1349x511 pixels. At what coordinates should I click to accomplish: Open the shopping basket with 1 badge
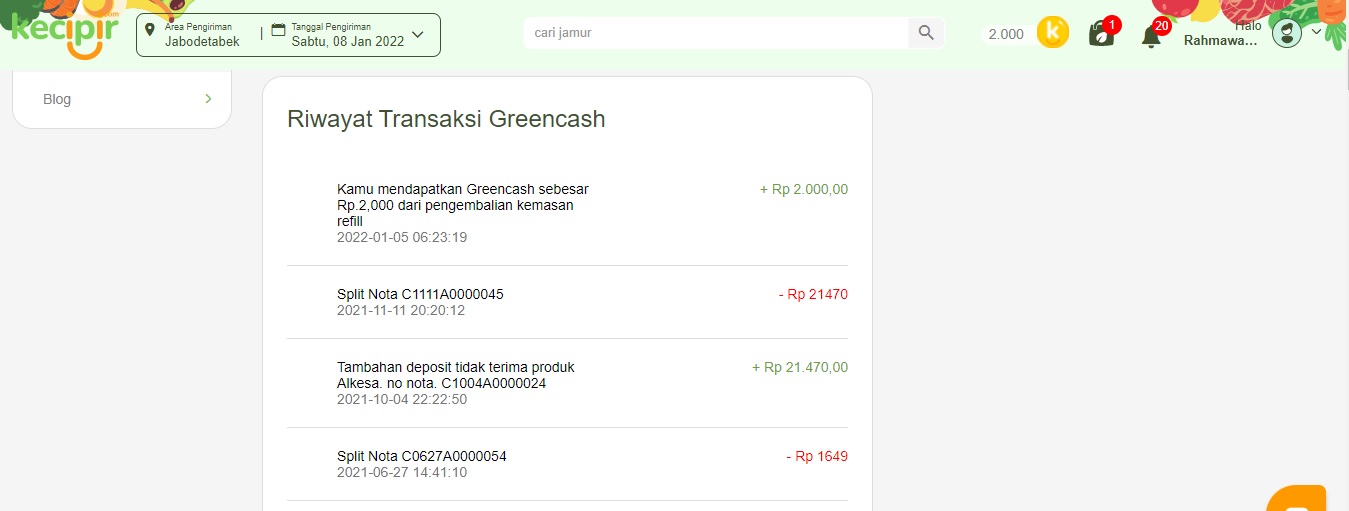[1102, 34]
